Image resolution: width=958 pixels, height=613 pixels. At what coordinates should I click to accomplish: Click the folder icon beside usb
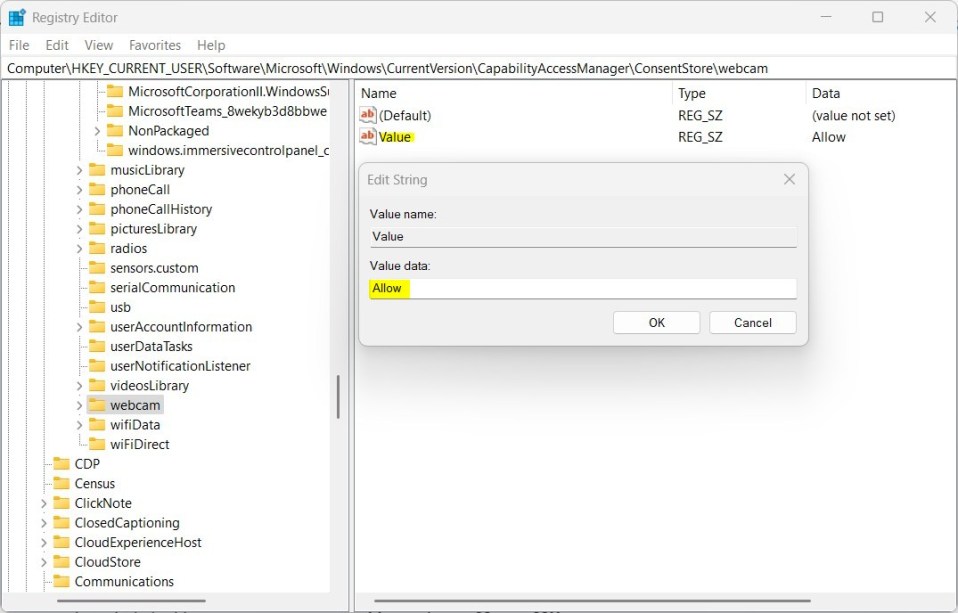click(97, 307)
